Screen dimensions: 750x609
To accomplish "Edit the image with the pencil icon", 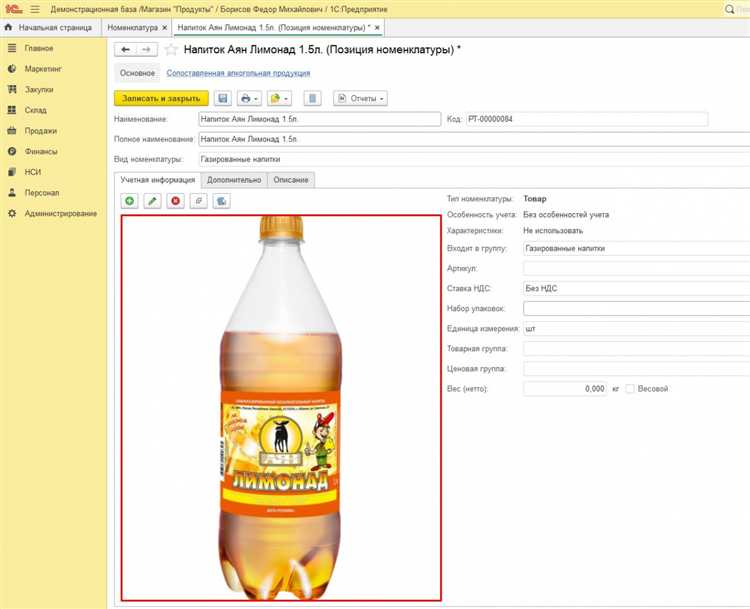I will (x=152, y=201).
